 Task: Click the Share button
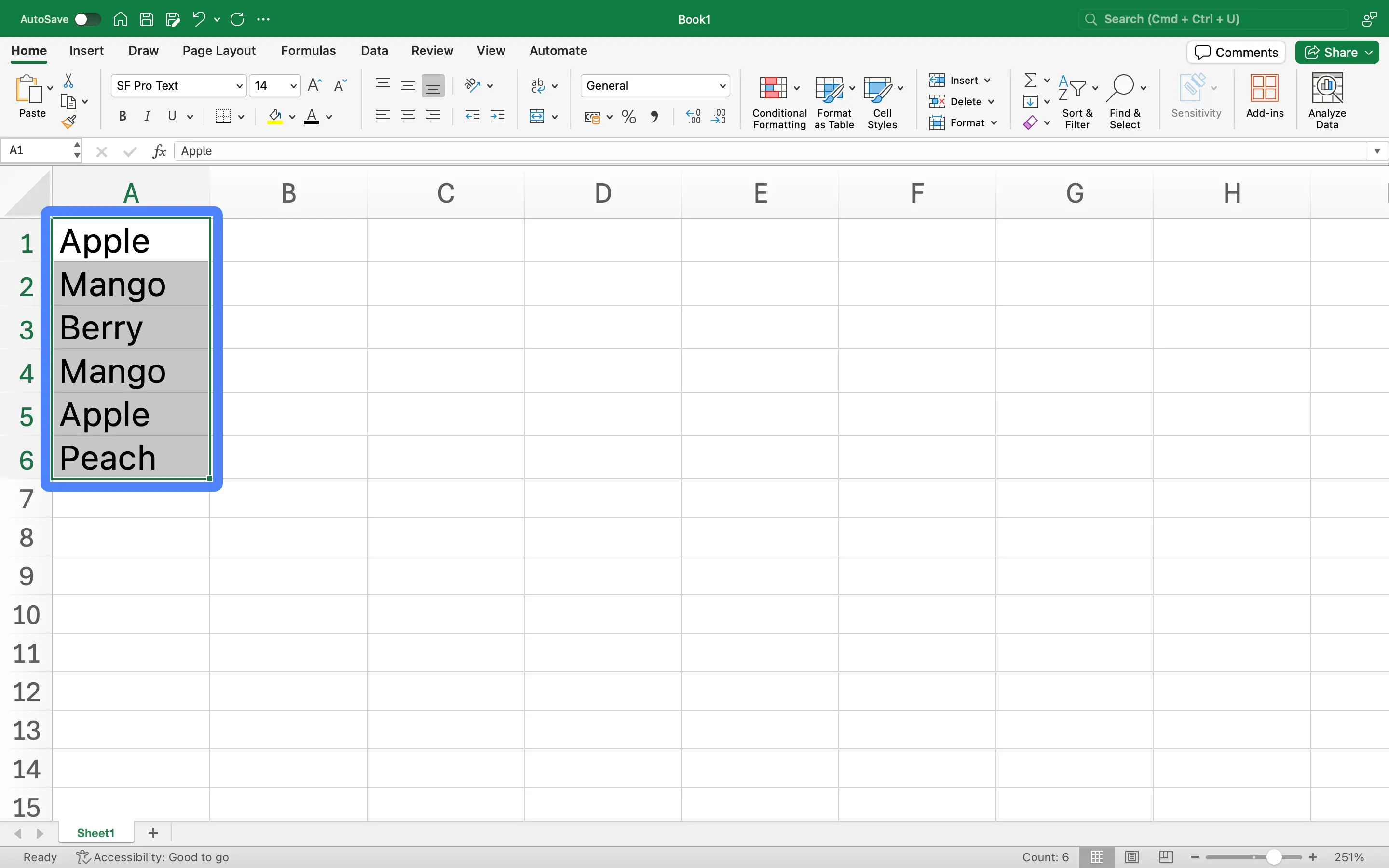pos(1337,52)
